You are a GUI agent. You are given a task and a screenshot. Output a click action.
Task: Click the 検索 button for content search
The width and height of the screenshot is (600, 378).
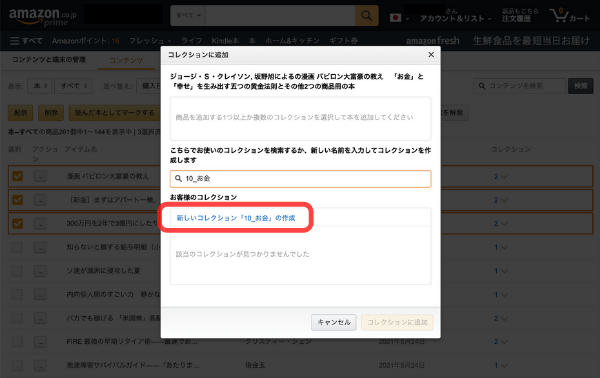click(580, 86)
